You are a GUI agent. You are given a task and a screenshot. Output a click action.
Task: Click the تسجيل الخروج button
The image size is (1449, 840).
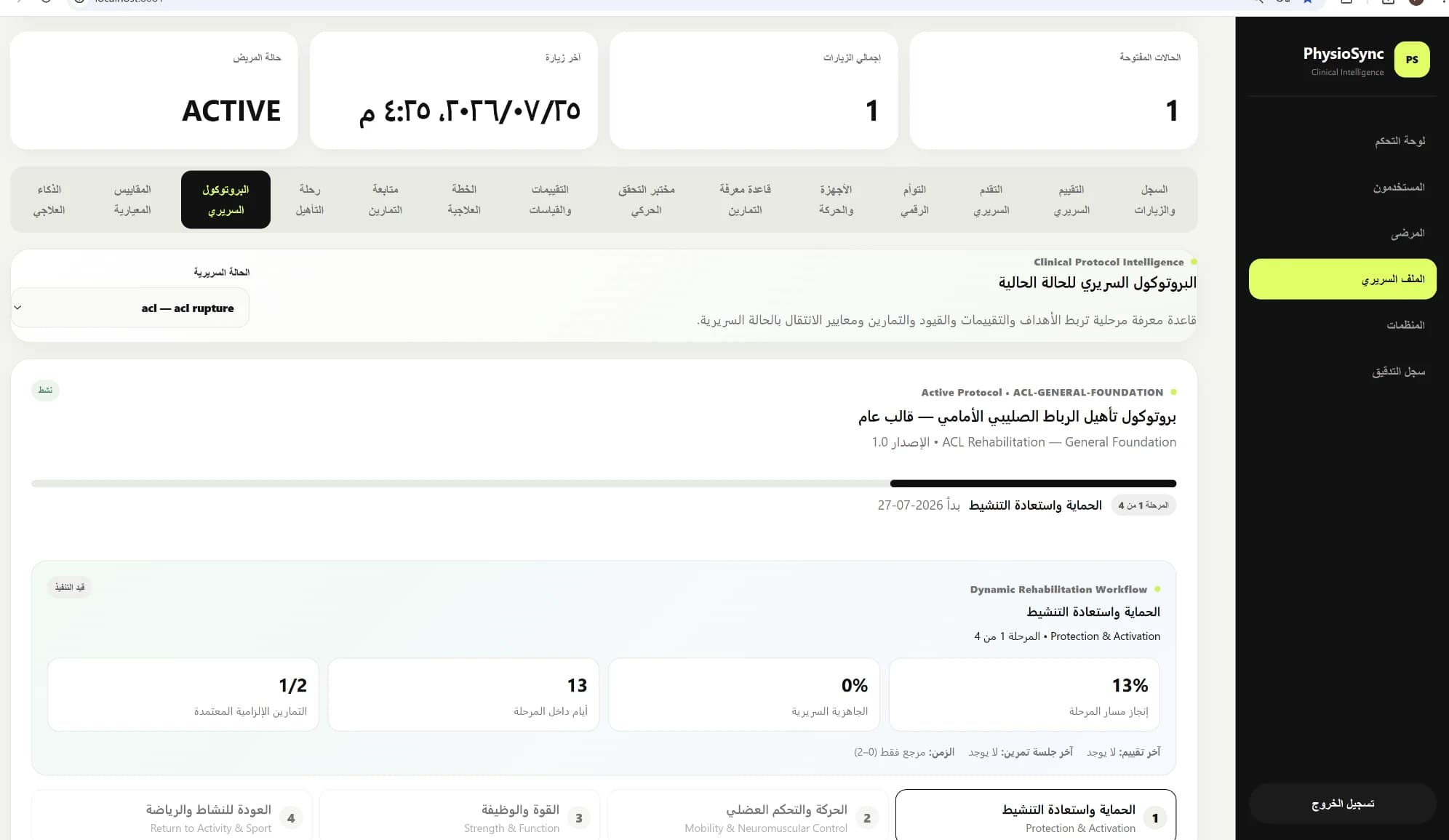point(1342,804)
